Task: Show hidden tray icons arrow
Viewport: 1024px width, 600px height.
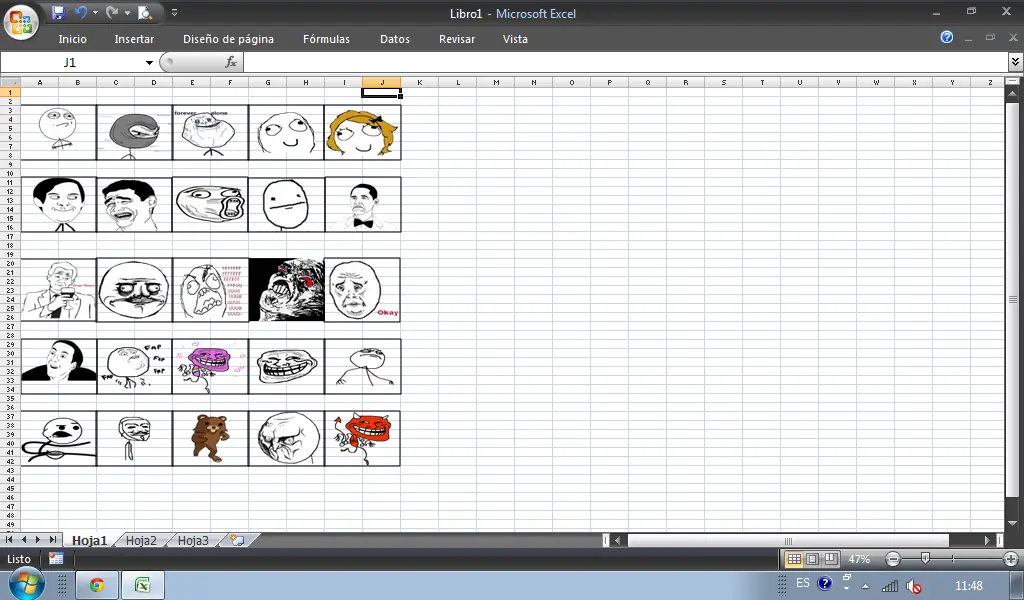Action: (x=865, y=586)
